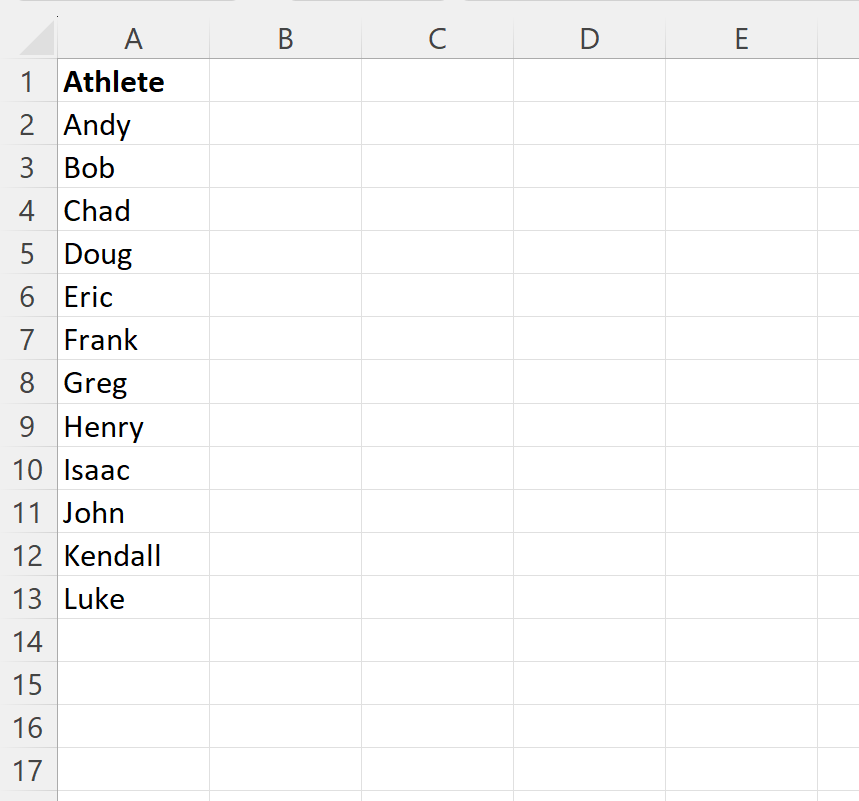The width and height of the screenshot is (859, 801).
Task: Select column header A
Action: pyautogui.click(x=133, y=39)
